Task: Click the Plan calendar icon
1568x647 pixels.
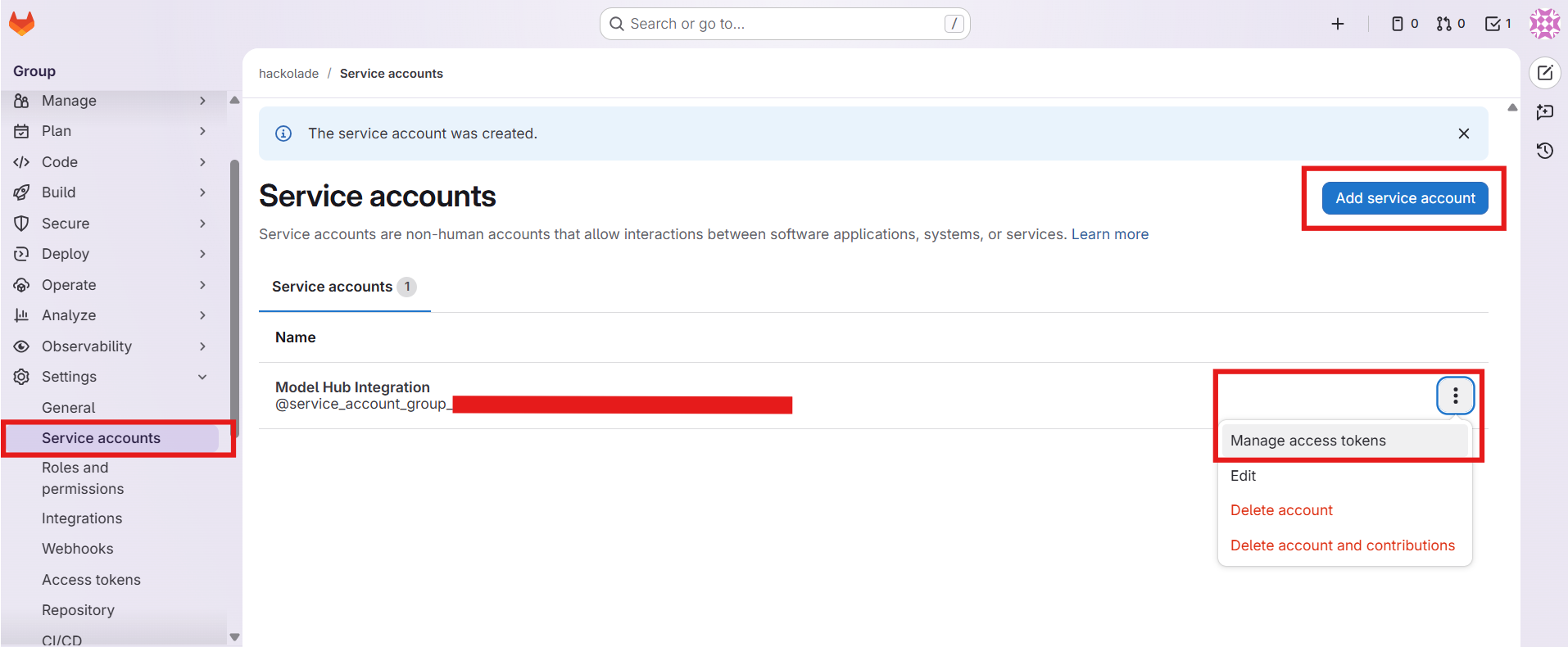Action: pyautogui.click(x=22, y=131)
